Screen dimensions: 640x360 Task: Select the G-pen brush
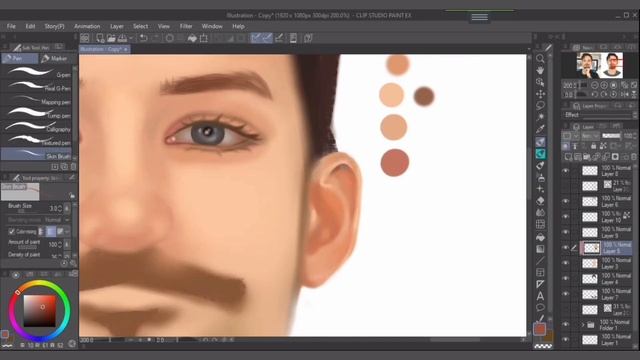(x=37, y=73)
